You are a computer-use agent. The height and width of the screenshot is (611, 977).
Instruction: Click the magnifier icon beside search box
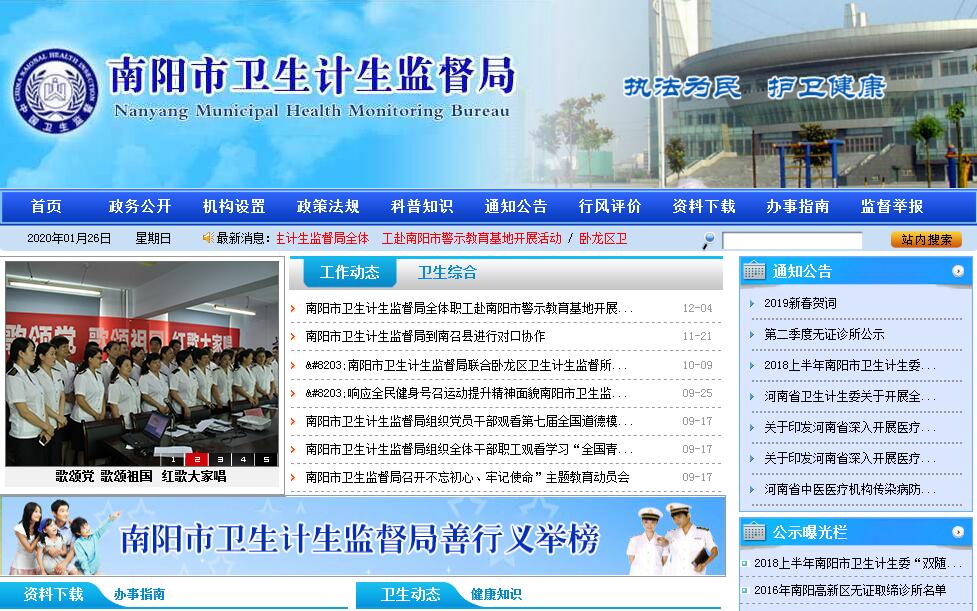[x=709, y=240]
